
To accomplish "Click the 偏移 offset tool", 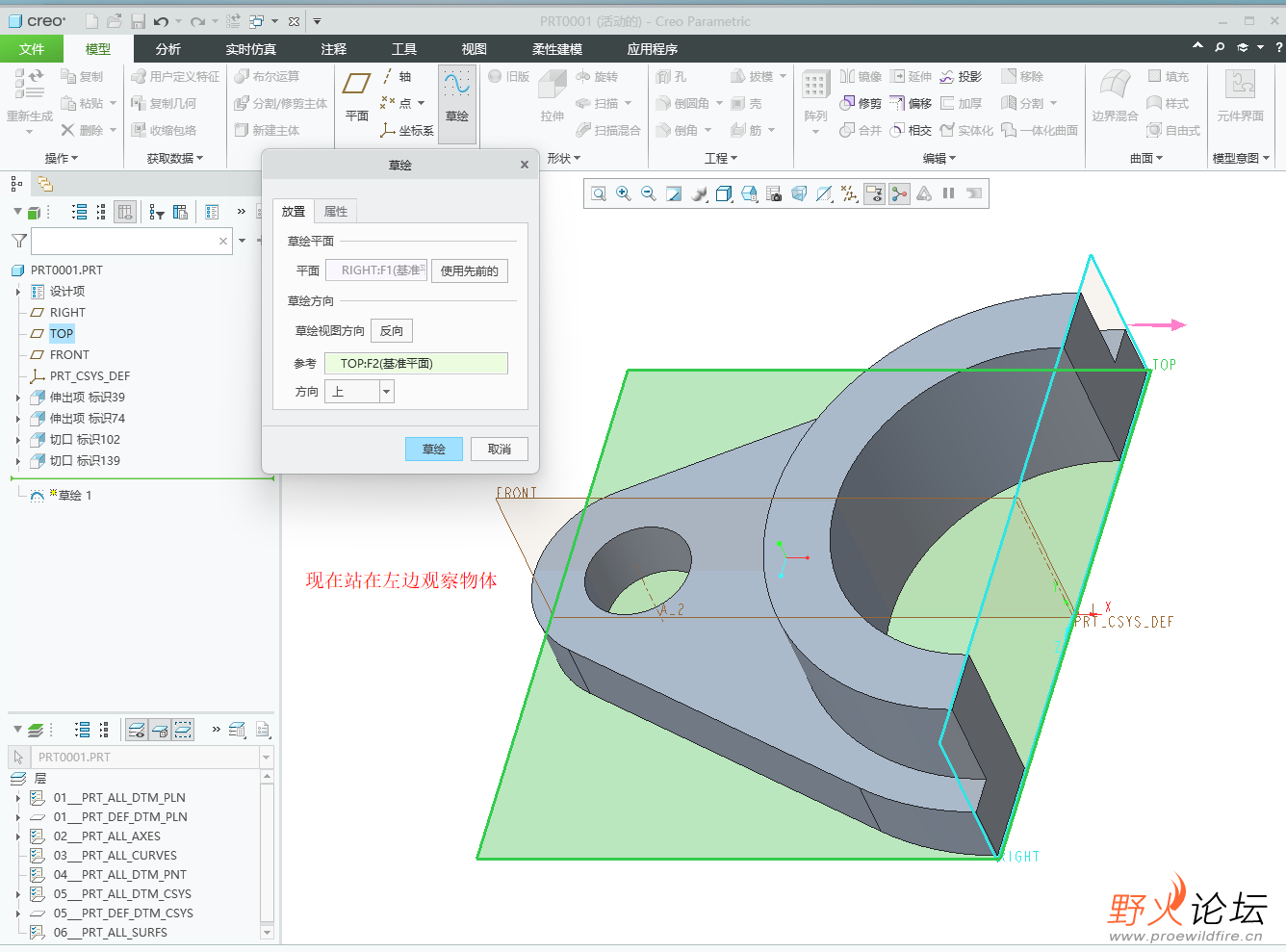I will point(911,103).
